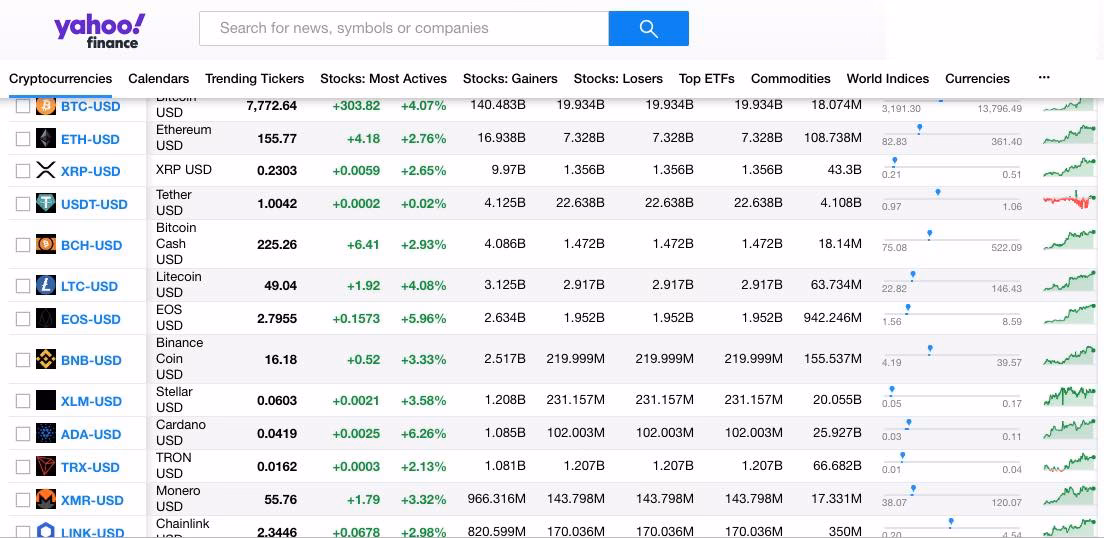Open the USDT-USD red day chart thumbnail
Image resolution: width=1104 pixels, height=538 pixels.
[1069, 201]
